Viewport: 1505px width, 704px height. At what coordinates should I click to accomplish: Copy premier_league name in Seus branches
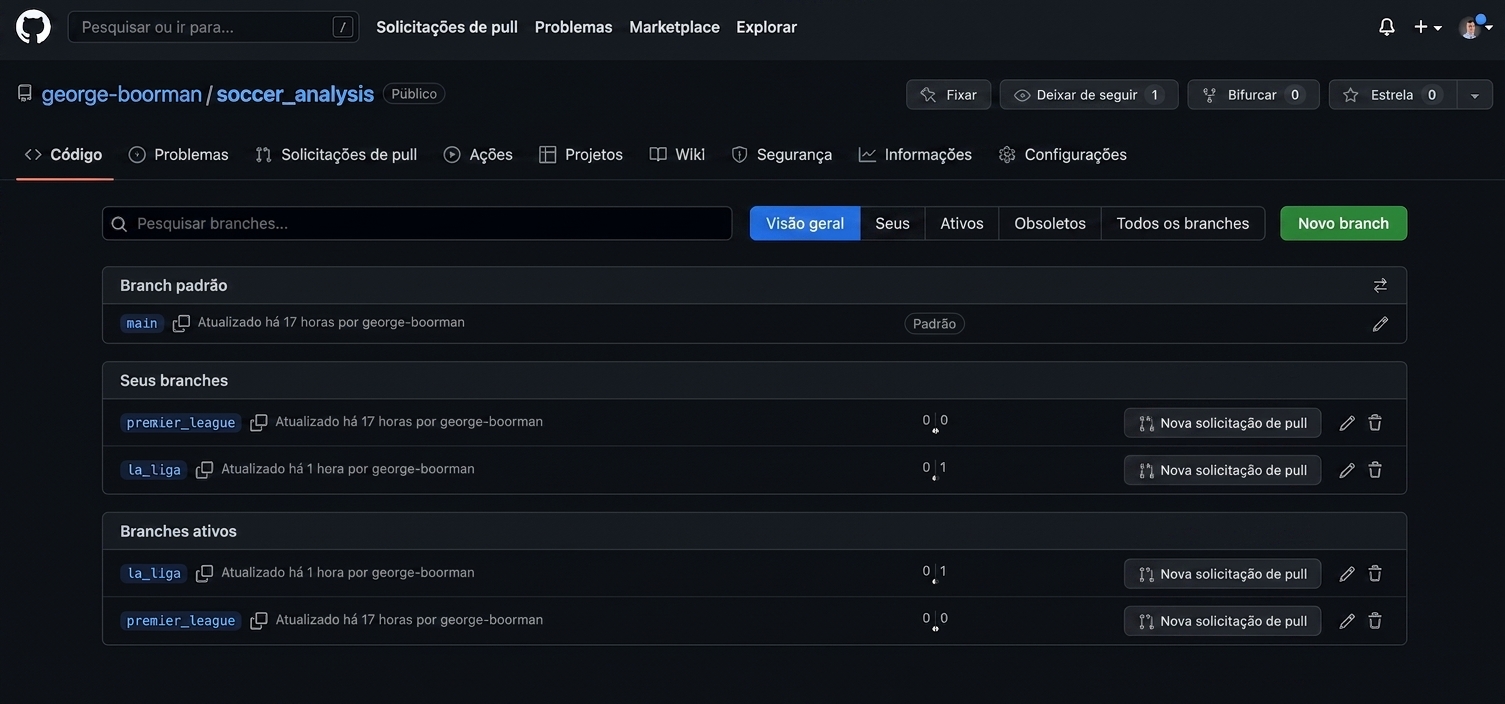click(258, 423)
